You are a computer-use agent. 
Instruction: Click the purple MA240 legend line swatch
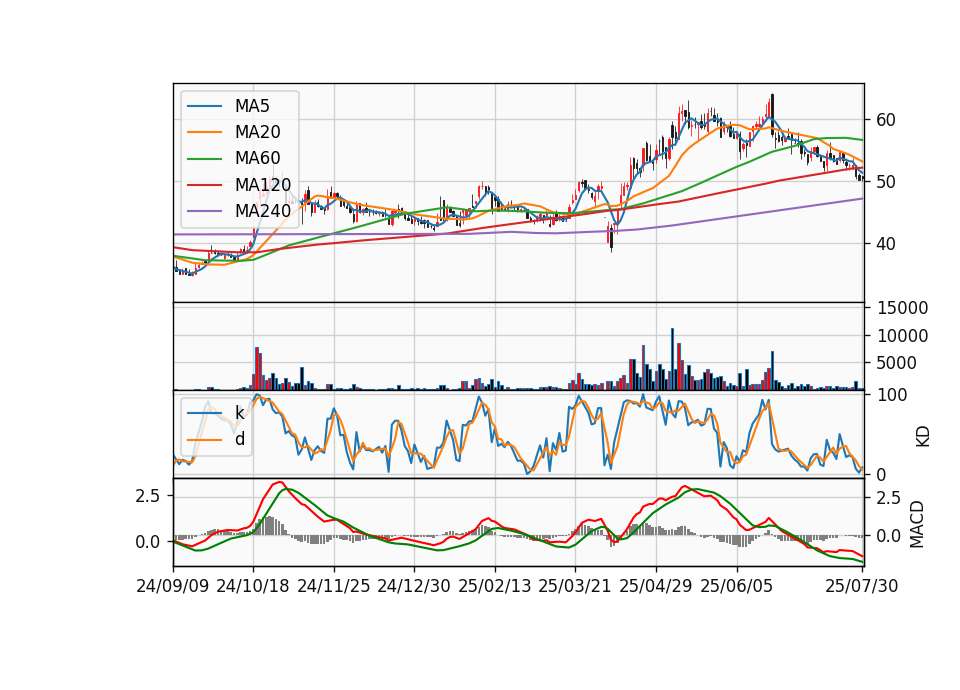204,211
